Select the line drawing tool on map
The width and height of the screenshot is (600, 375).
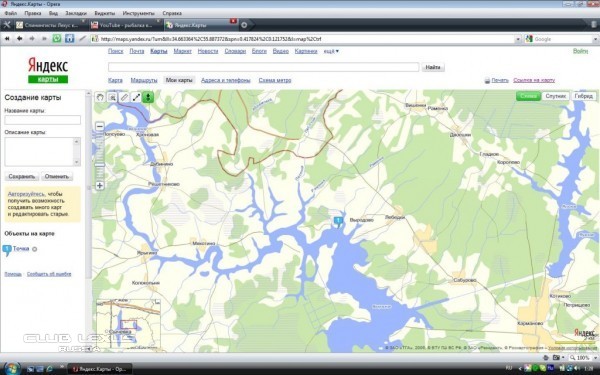click(136, 97)
